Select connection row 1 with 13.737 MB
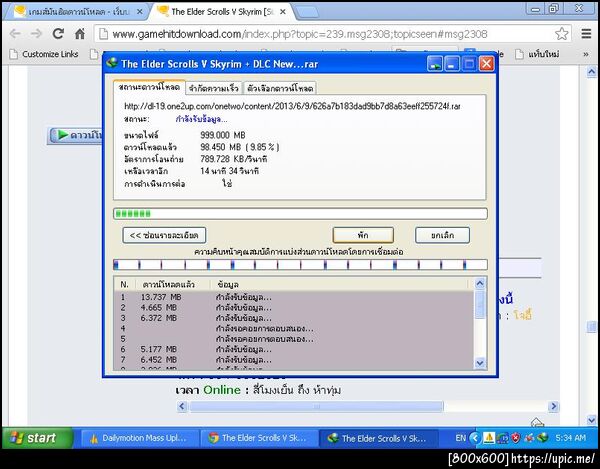This screenshot has height=469, width=600. [293, 297]
